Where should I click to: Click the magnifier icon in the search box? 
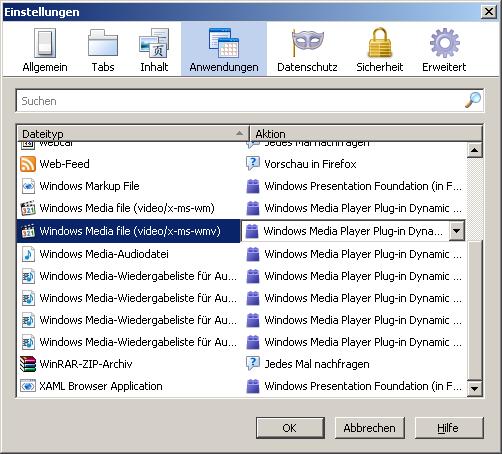pos(473,100)
